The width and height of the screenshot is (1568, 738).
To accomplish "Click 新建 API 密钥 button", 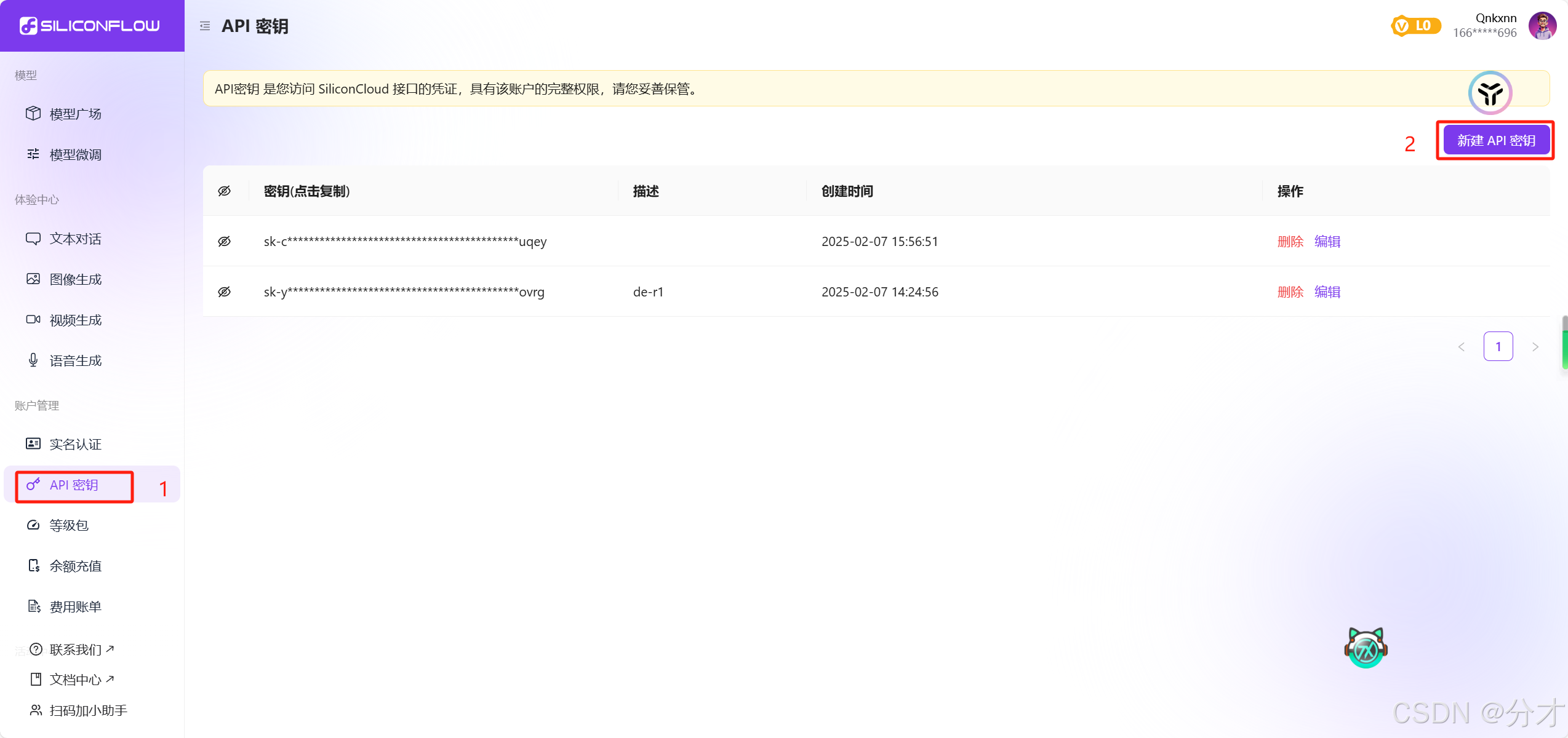I will pyautogui.click(x=1496, y=141).
